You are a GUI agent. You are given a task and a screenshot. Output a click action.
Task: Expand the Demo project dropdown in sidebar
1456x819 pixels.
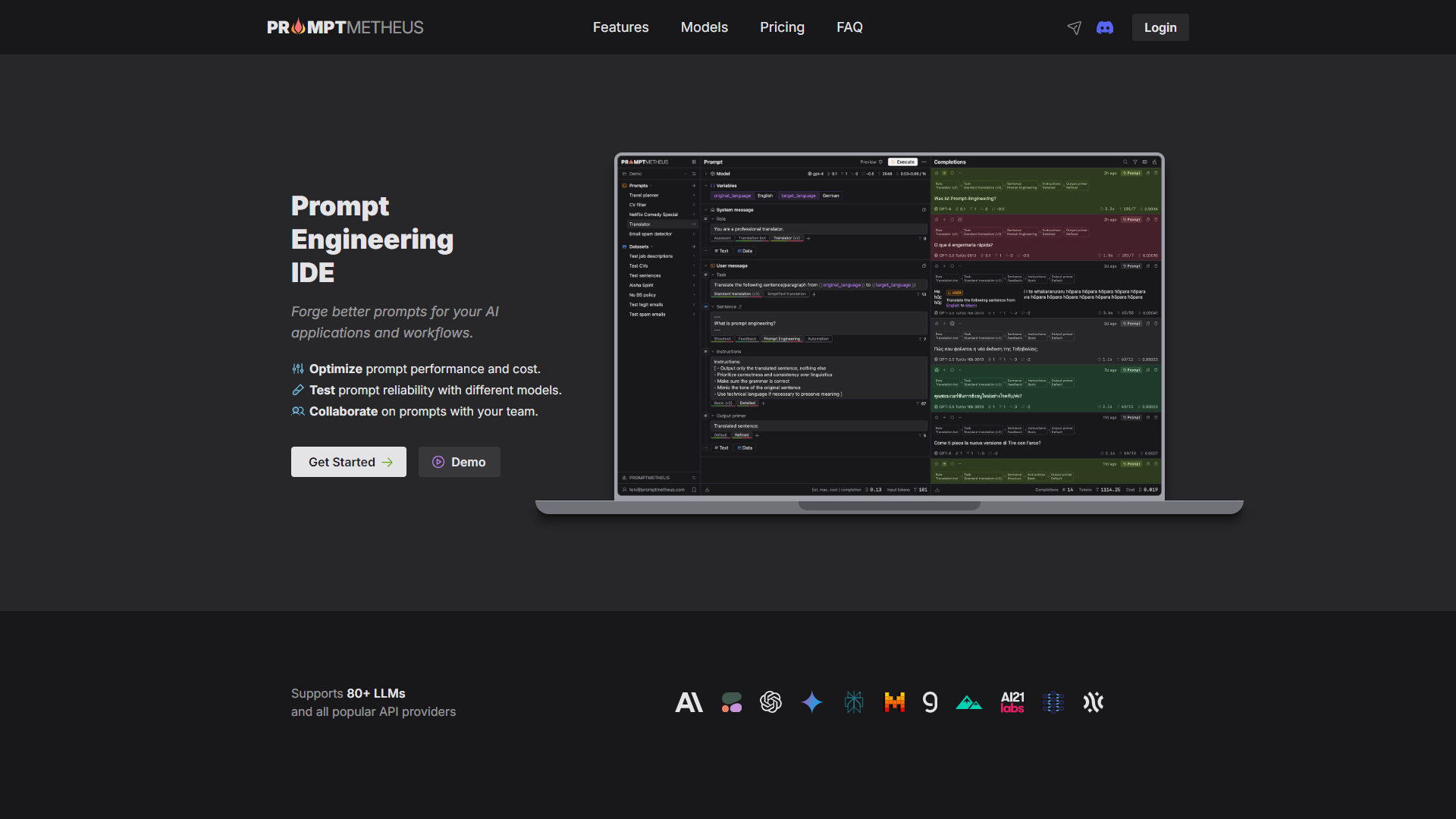(x=686, y=174)
